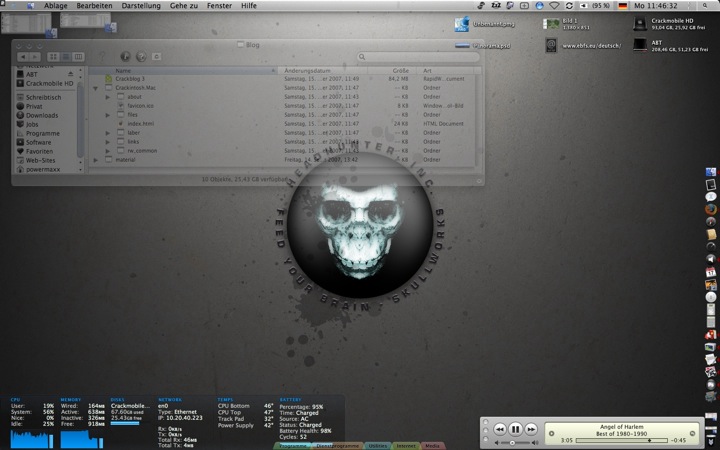Click the battery 95% status icon
Image resolution: width=720 pixels, height=450 pixels.
pyautogui.click(x=595, y=6)
